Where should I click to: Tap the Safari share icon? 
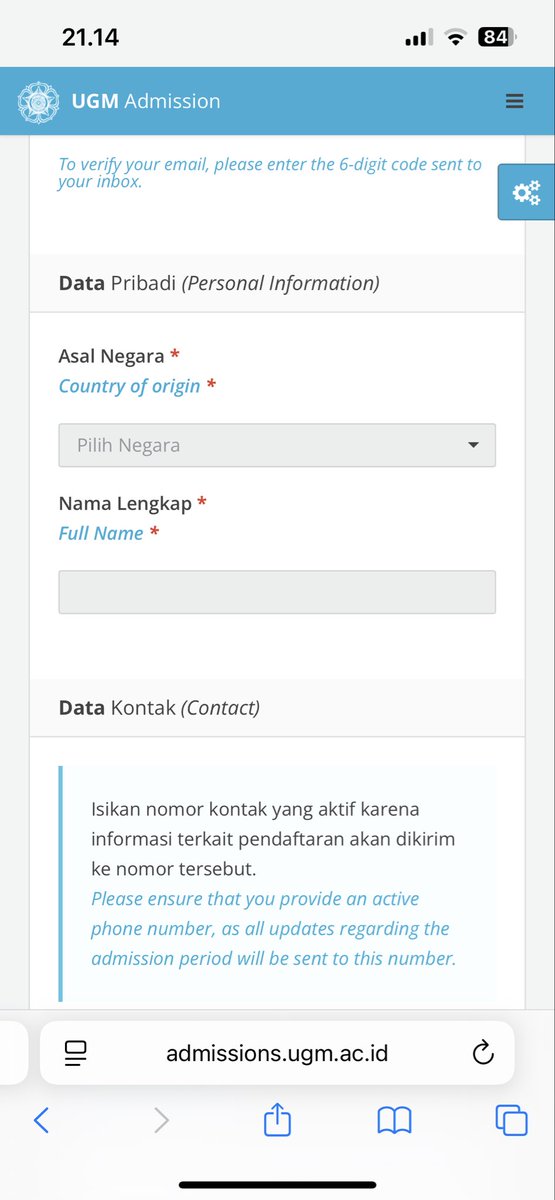point(277,1120)
